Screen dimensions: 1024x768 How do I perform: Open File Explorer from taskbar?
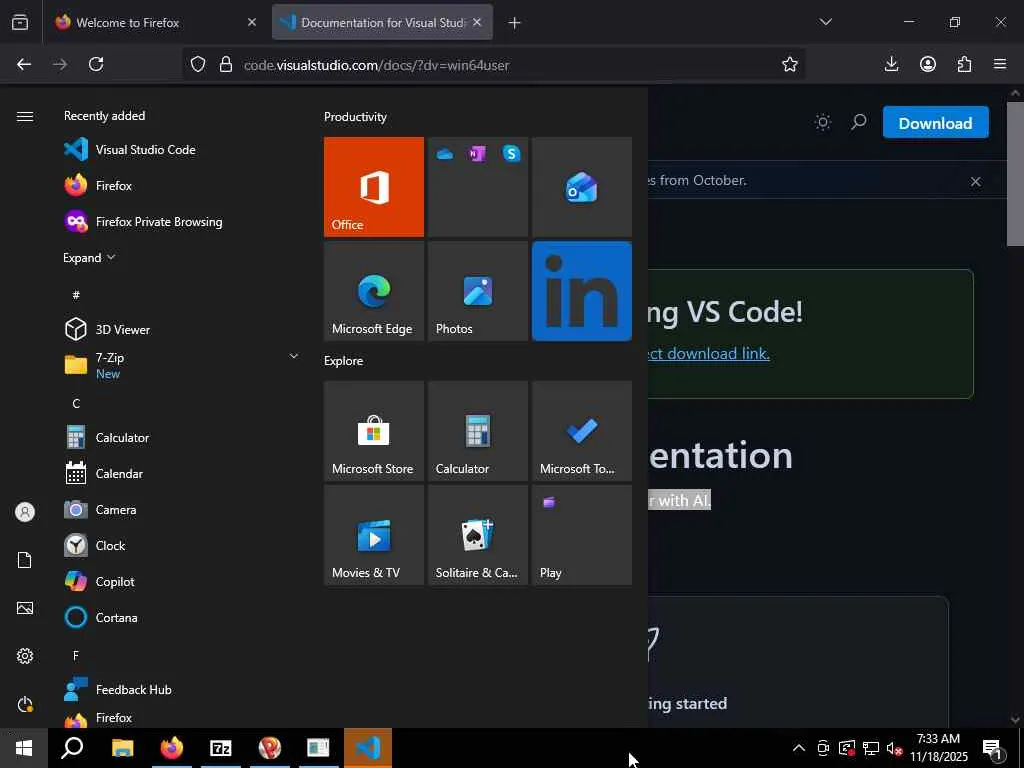pyautogui.click(x=122, y=748)
